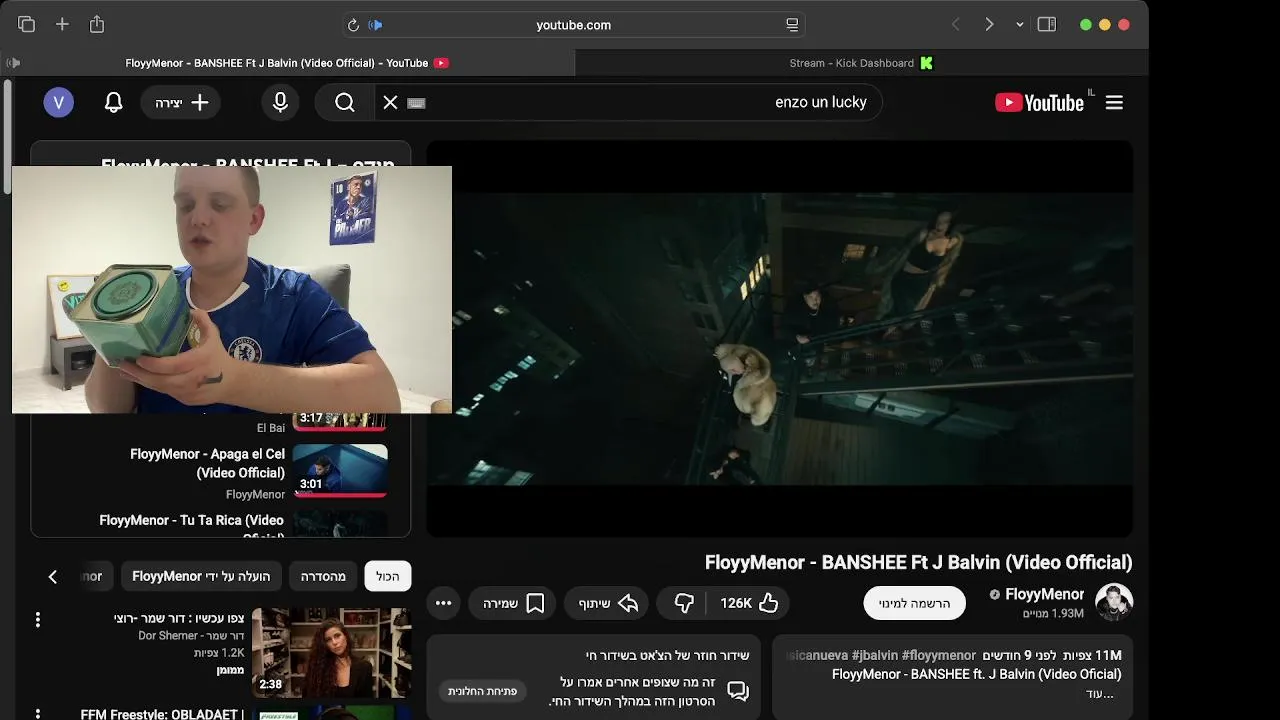This screenshot has width=1280, height=720.
Task: Select the 'מהסדרה' filter chip
Action: pos(323,576)
